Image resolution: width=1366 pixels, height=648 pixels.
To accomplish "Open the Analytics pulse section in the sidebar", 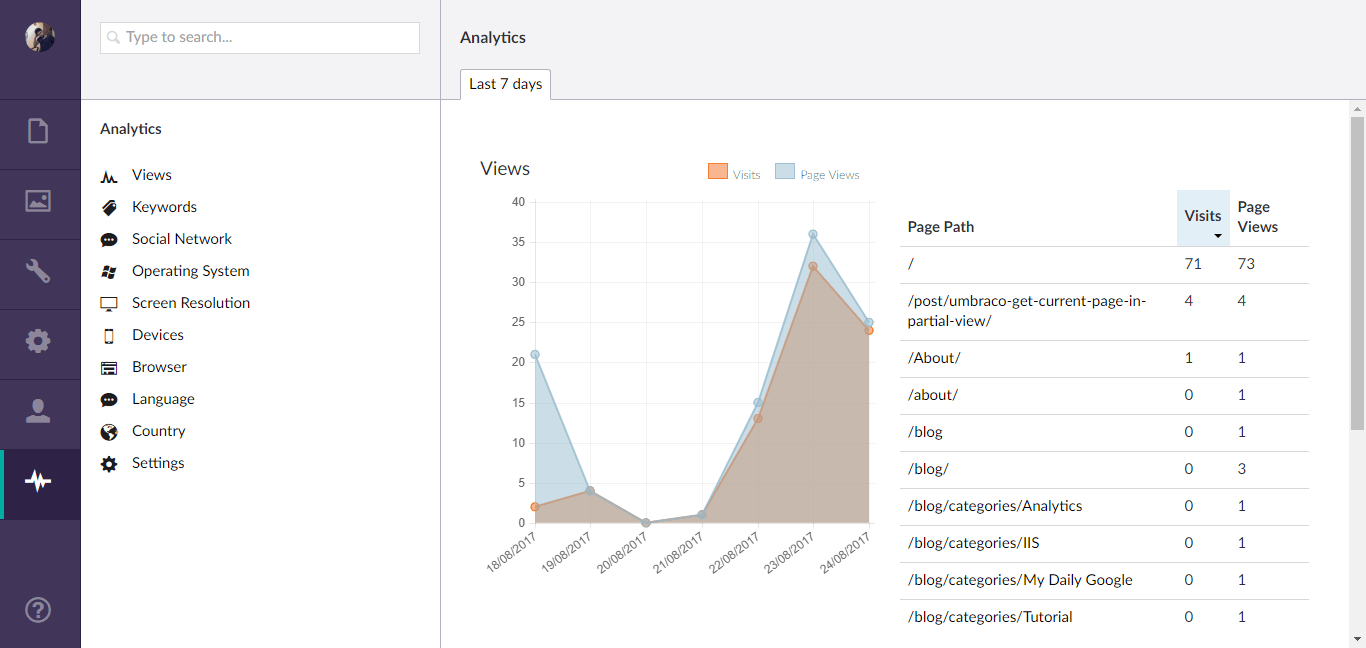I will [40, 484].
